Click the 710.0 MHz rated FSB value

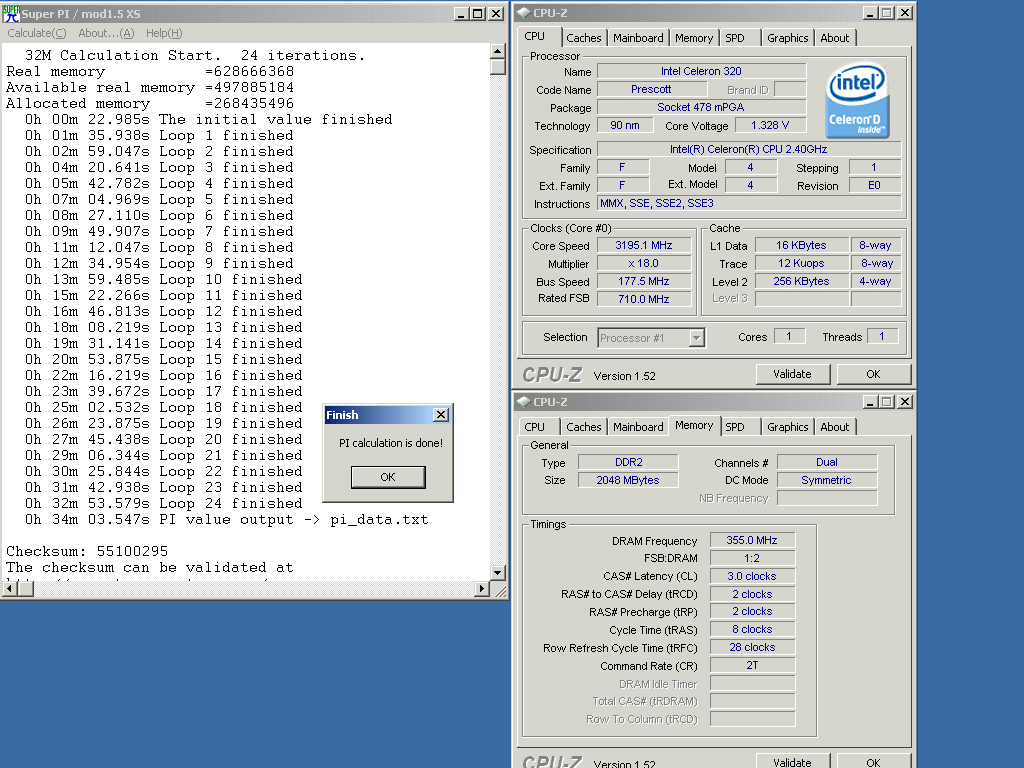point(644,299)
